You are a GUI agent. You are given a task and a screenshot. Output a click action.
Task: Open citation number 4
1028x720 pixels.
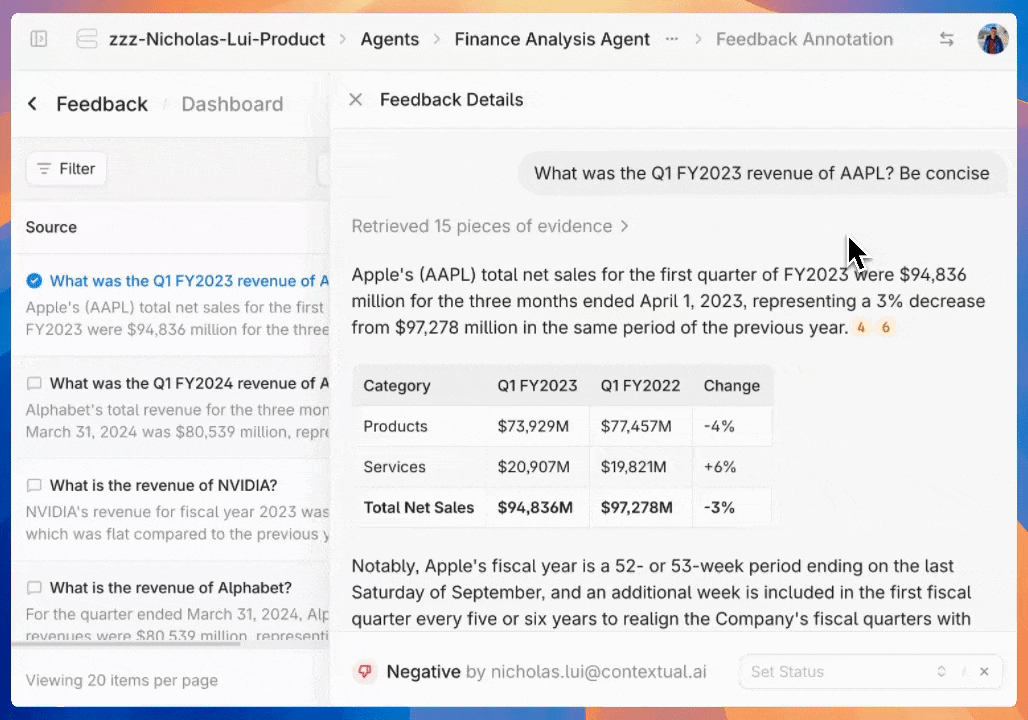point(861,327)
